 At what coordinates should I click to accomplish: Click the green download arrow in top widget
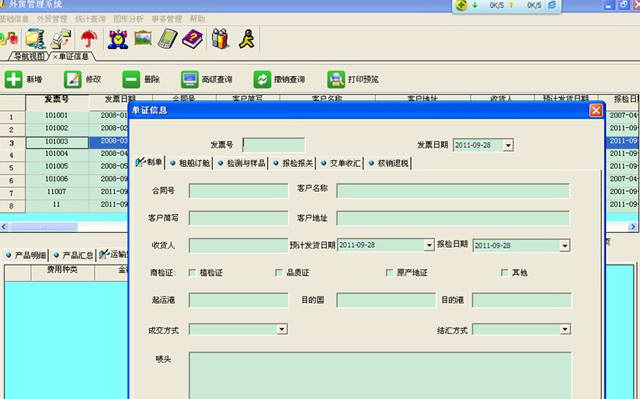[475, 5]
